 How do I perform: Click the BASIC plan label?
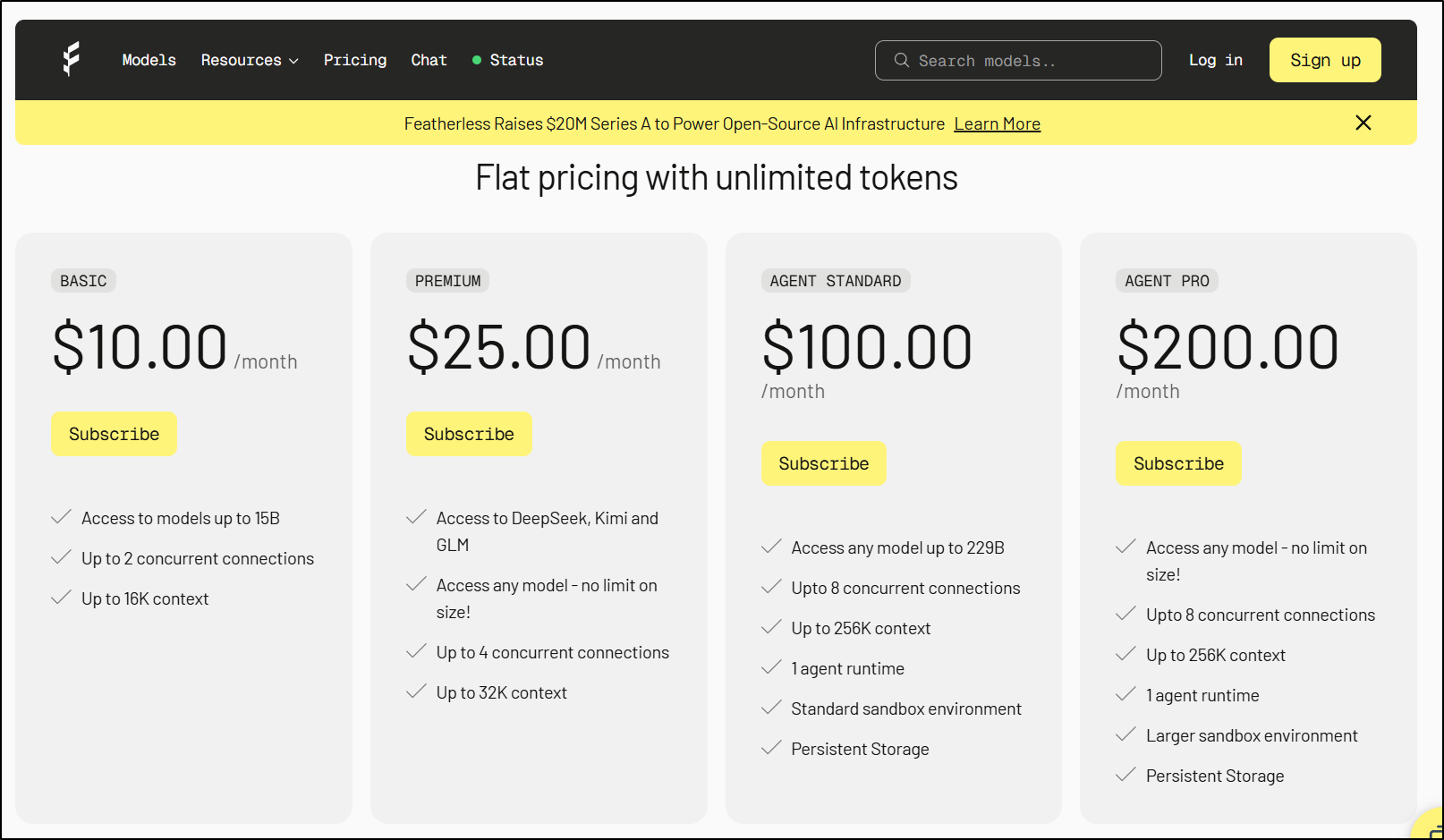(x=83, y=281)
